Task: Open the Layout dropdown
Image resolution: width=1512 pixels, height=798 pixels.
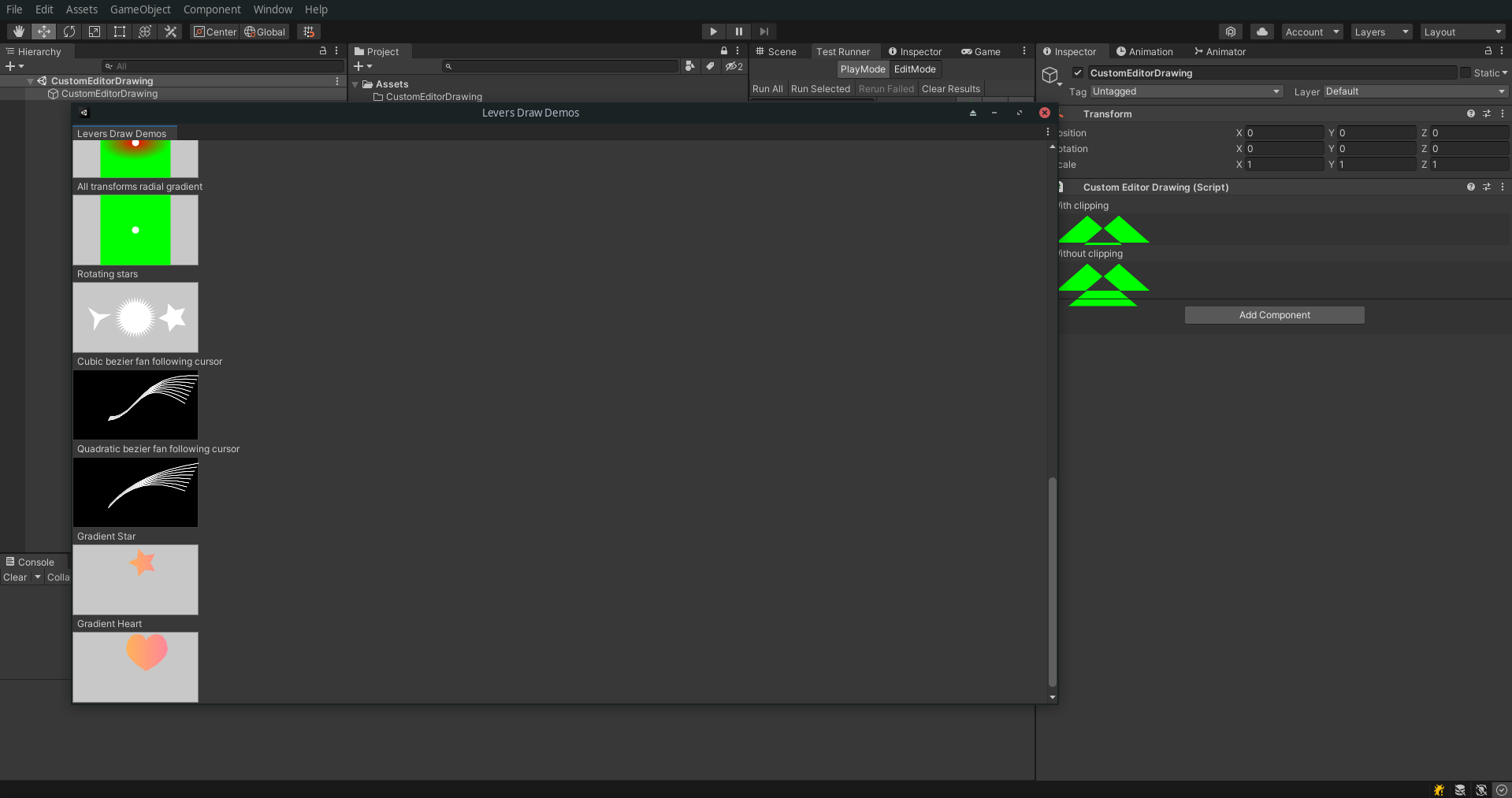Action: (1462, 32)
